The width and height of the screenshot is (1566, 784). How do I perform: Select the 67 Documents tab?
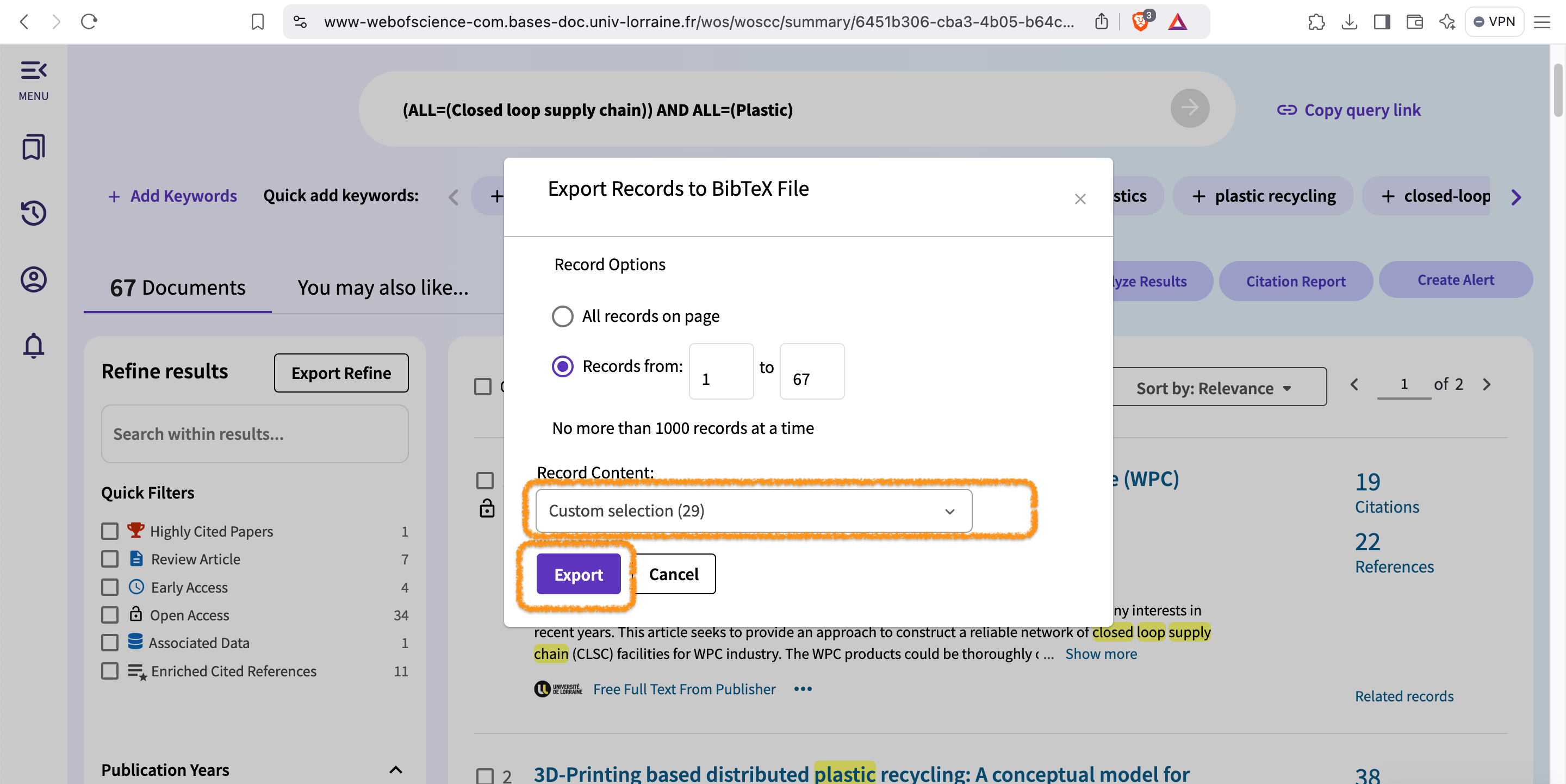(177, 288)
